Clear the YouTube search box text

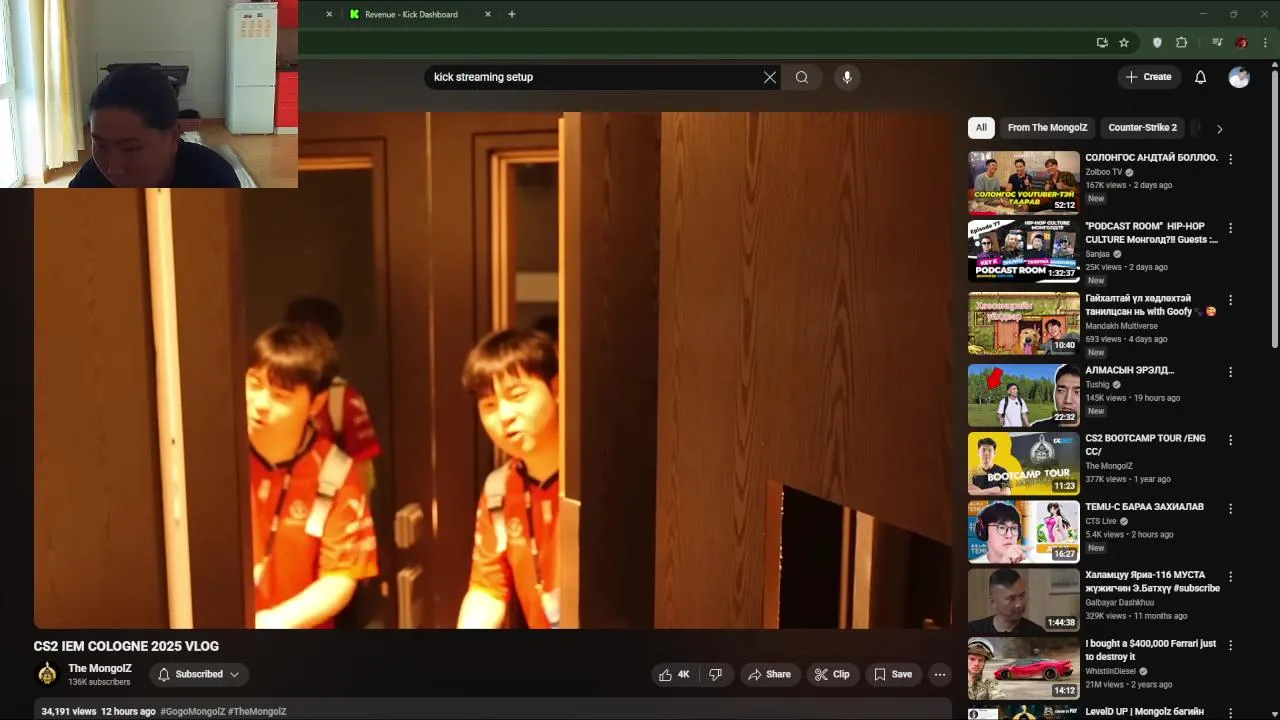tap(770, 77)
